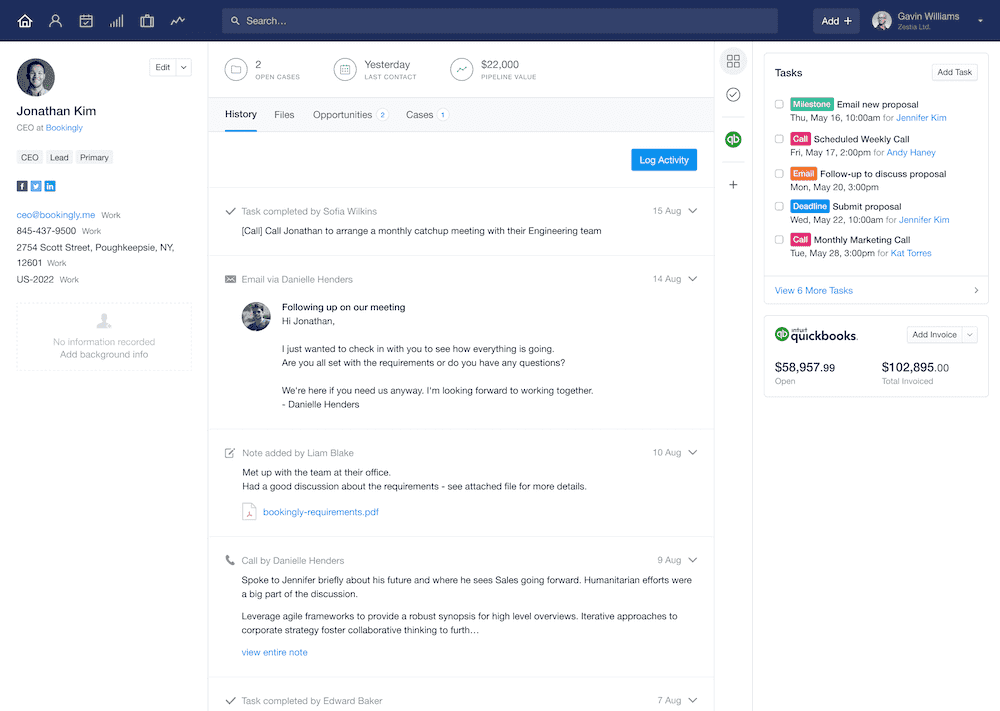Viewport: 1000px width, 711px height.
Task: Open Jonathan's Facebook profile icon
Action: (22, 186)
